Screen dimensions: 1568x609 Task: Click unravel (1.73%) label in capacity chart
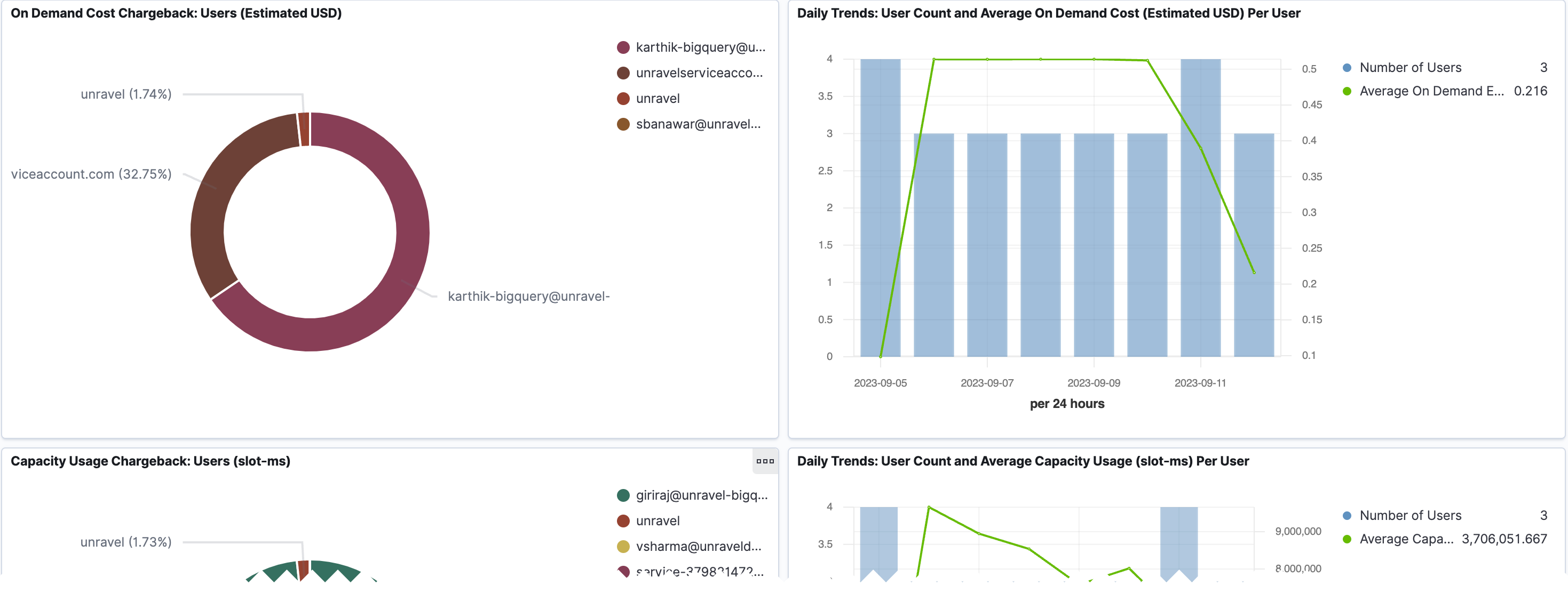126,542
